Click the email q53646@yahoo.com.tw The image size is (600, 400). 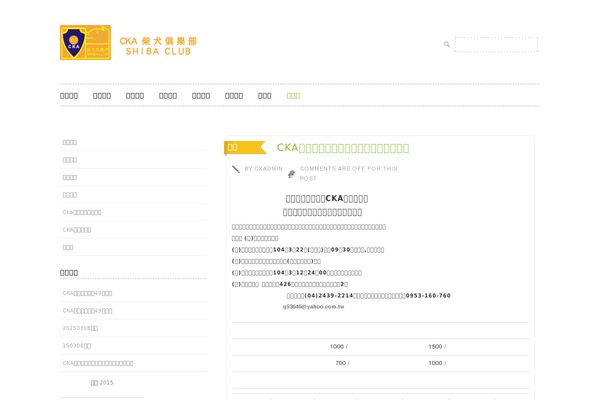(x=313, y=307)
